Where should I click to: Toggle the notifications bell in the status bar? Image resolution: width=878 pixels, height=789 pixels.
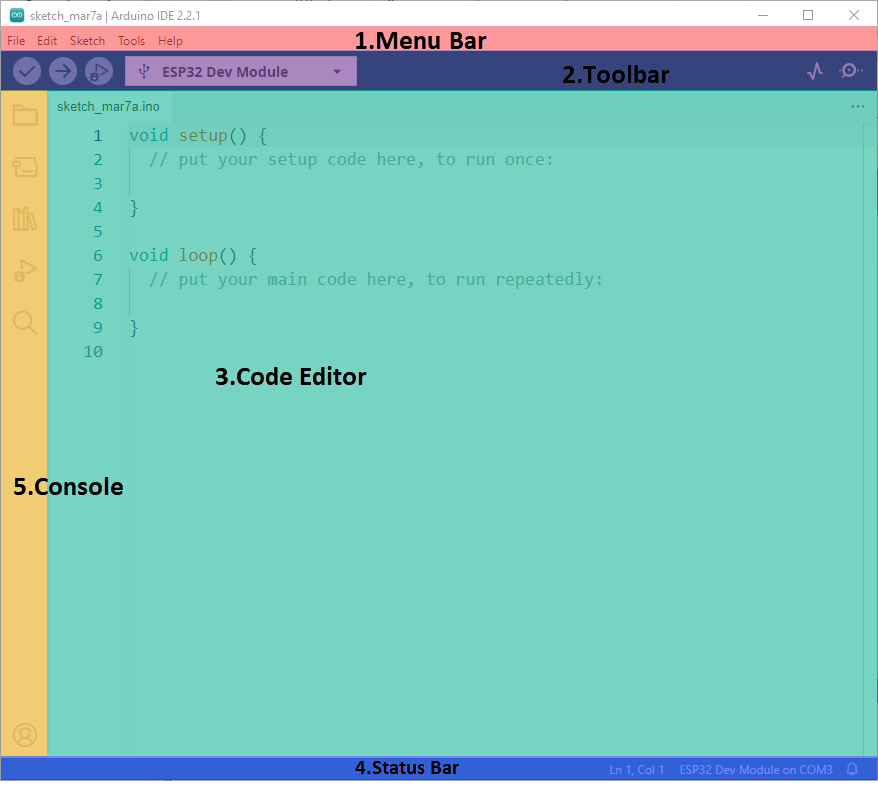coord(852,769)
